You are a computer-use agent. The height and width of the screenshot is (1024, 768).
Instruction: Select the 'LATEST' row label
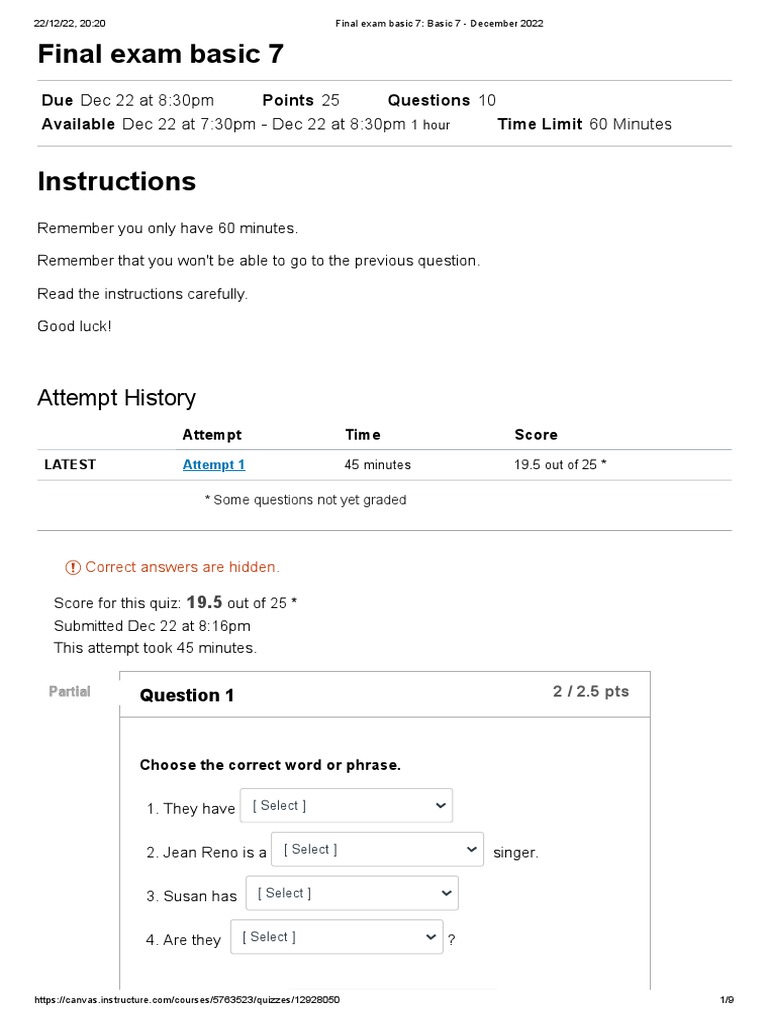(70, 465)
